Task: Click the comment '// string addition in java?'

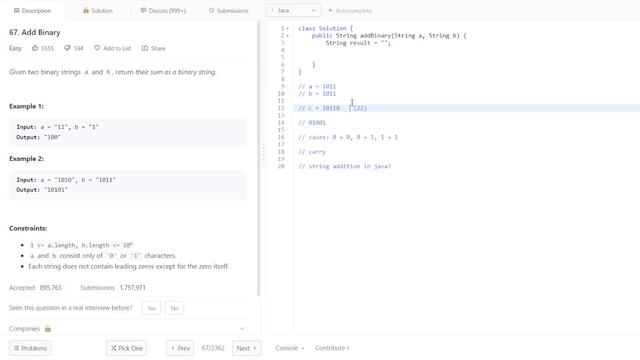Action: [344, 166]
